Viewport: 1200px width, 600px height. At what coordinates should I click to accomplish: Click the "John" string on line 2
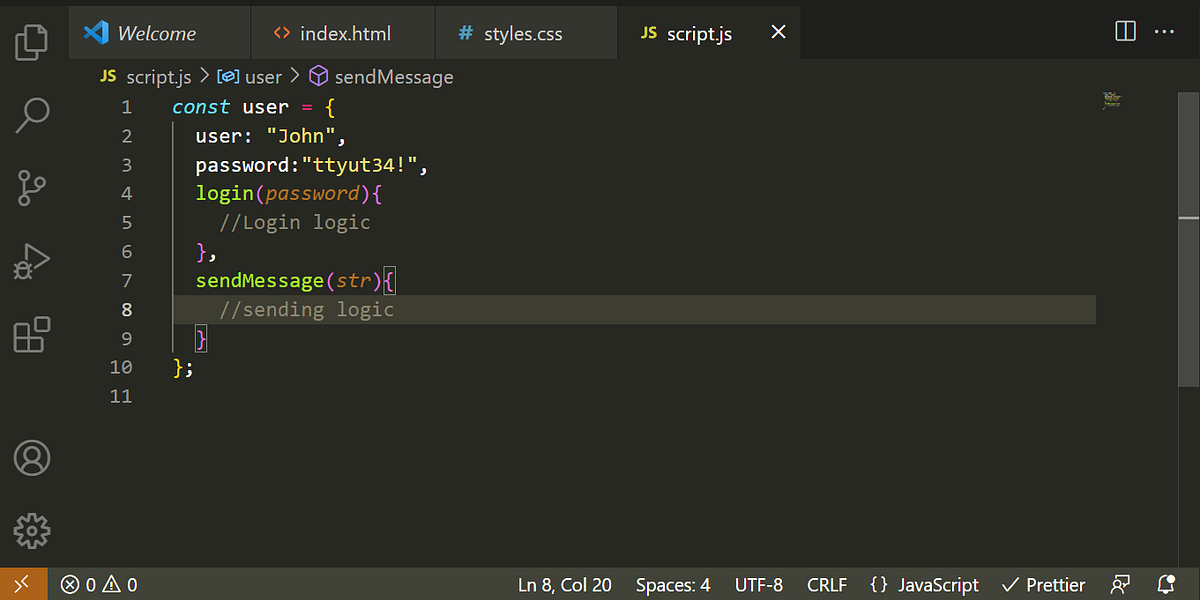[x=303, y=136]
